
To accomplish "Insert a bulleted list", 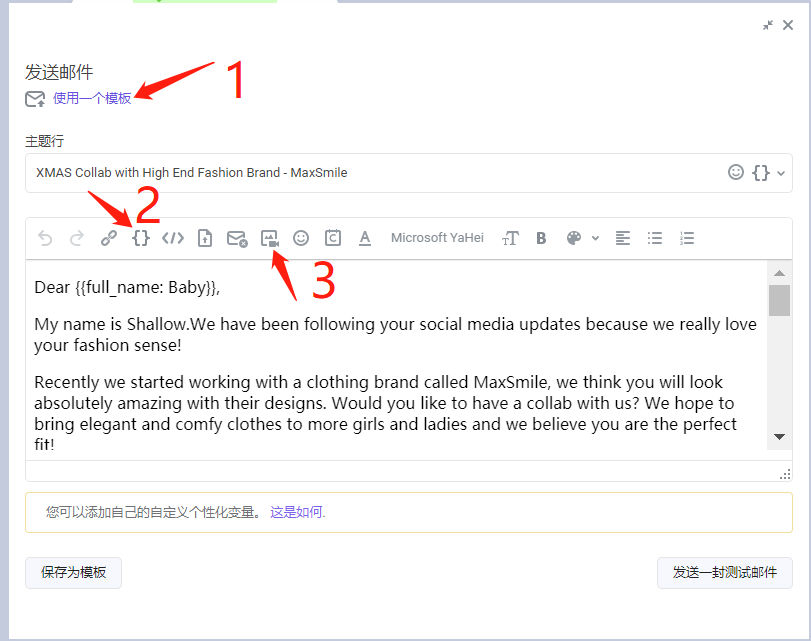I will (x=655, y=238).
